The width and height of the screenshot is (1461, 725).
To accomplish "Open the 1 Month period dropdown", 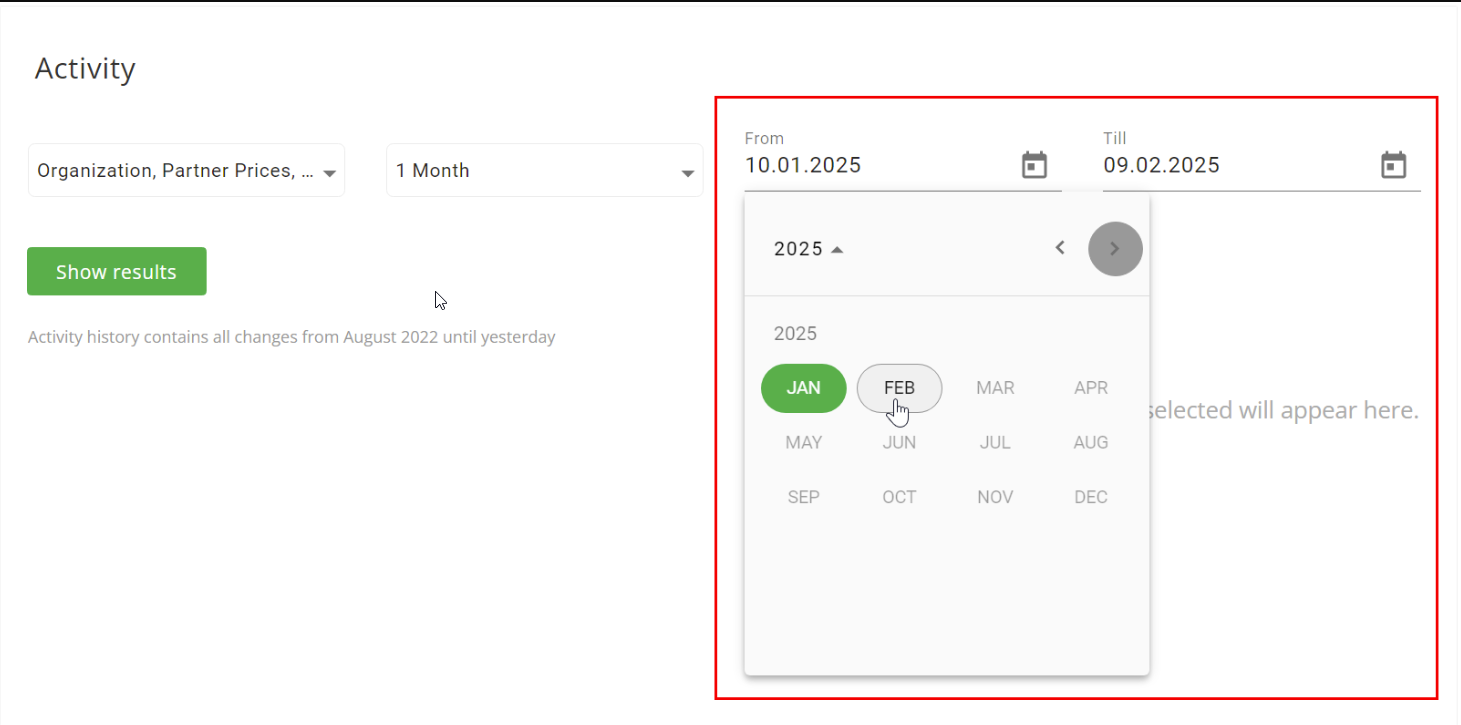I will [545, 170].
